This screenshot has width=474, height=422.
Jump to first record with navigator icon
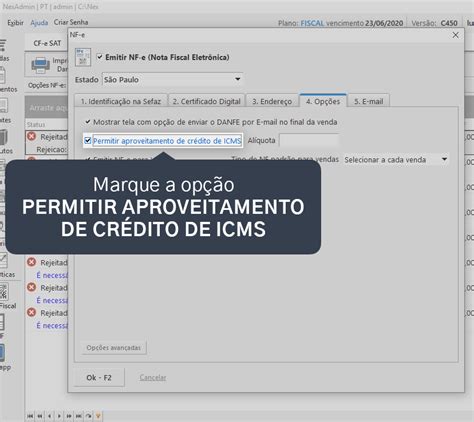[30, 416]
